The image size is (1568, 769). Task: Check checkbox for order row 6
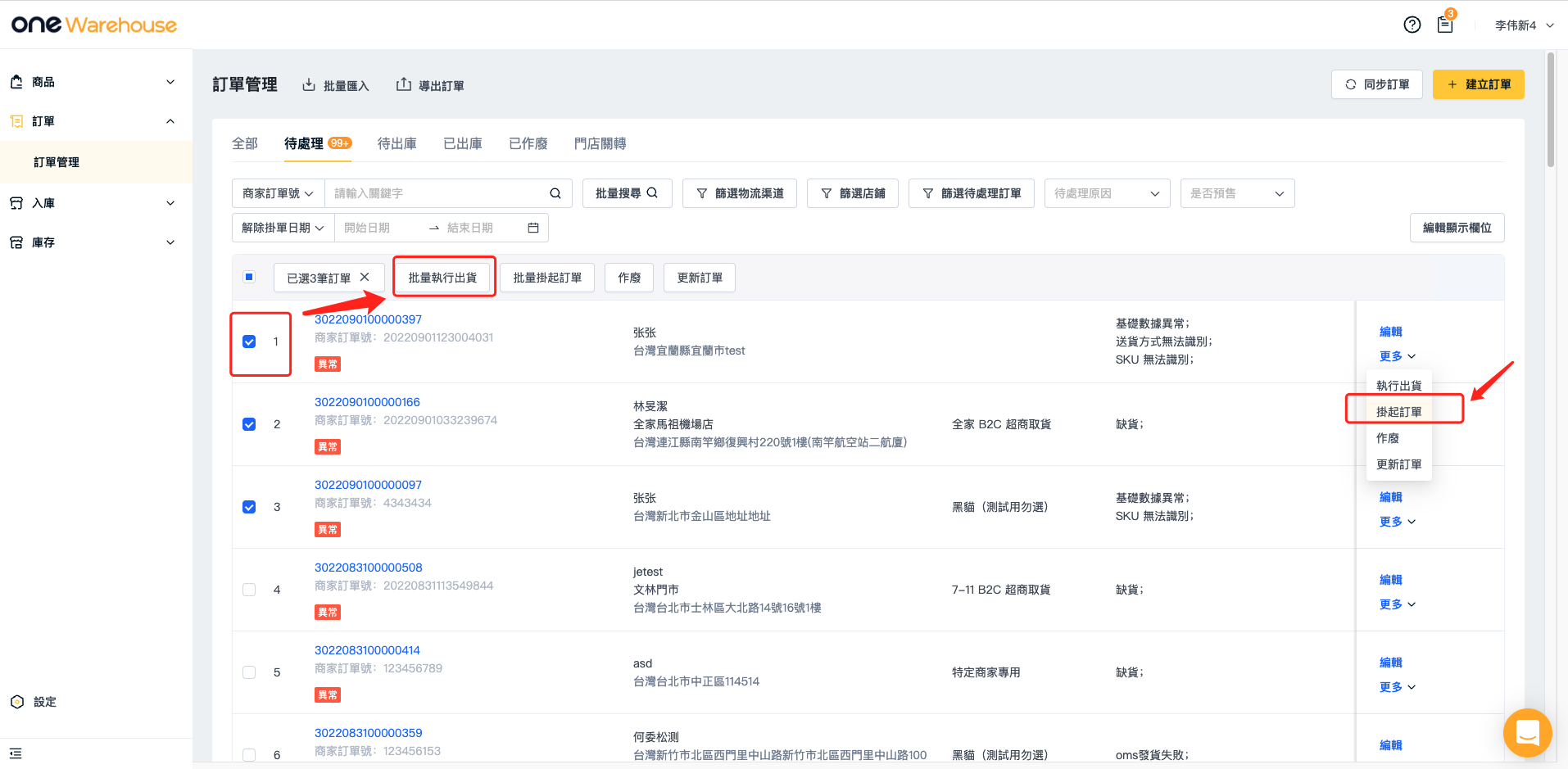point(249,755)
